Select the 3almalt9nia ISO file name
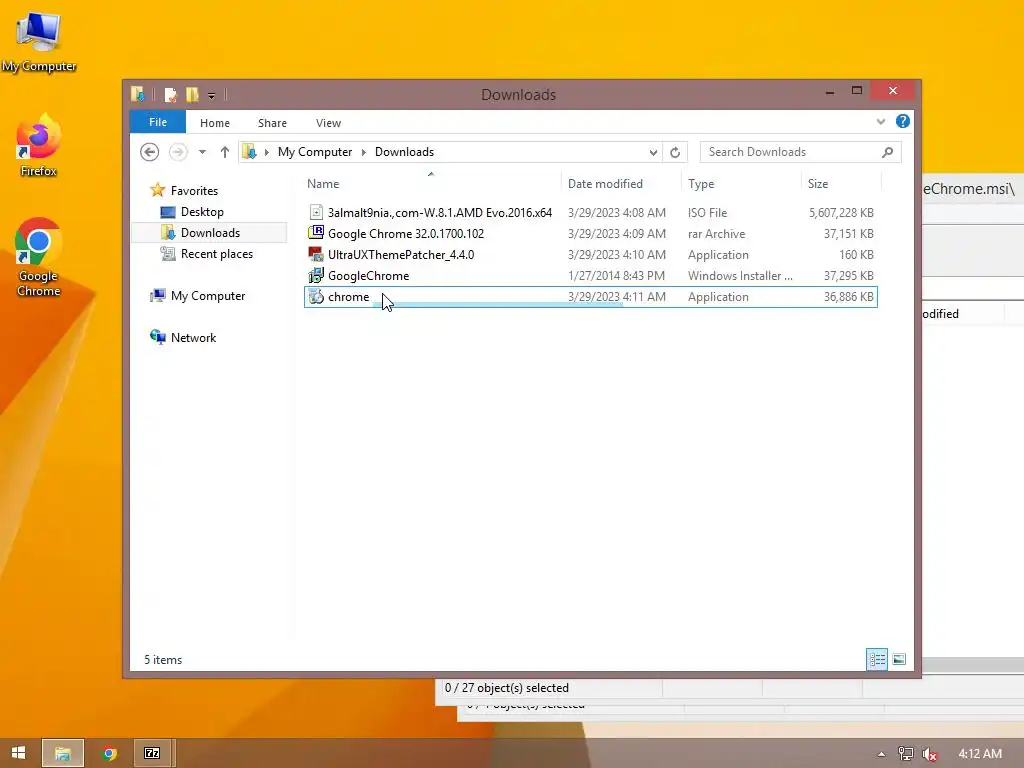Screen dimensions: 1024x768 [x=440, y=212]
